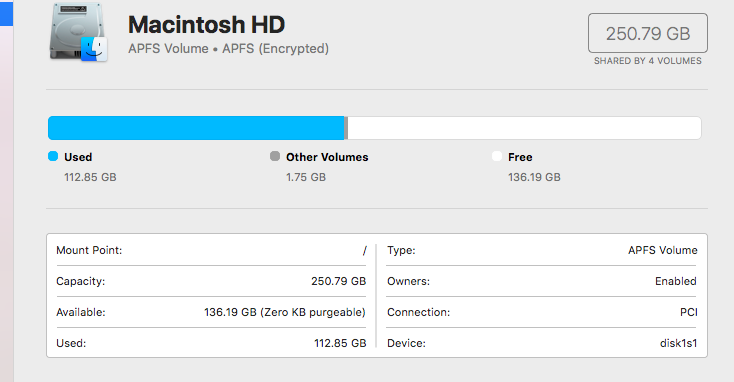734x382 pixels.
Task: Click the SHARED BY 4 VOLUMES label
Action: point(648,61)
